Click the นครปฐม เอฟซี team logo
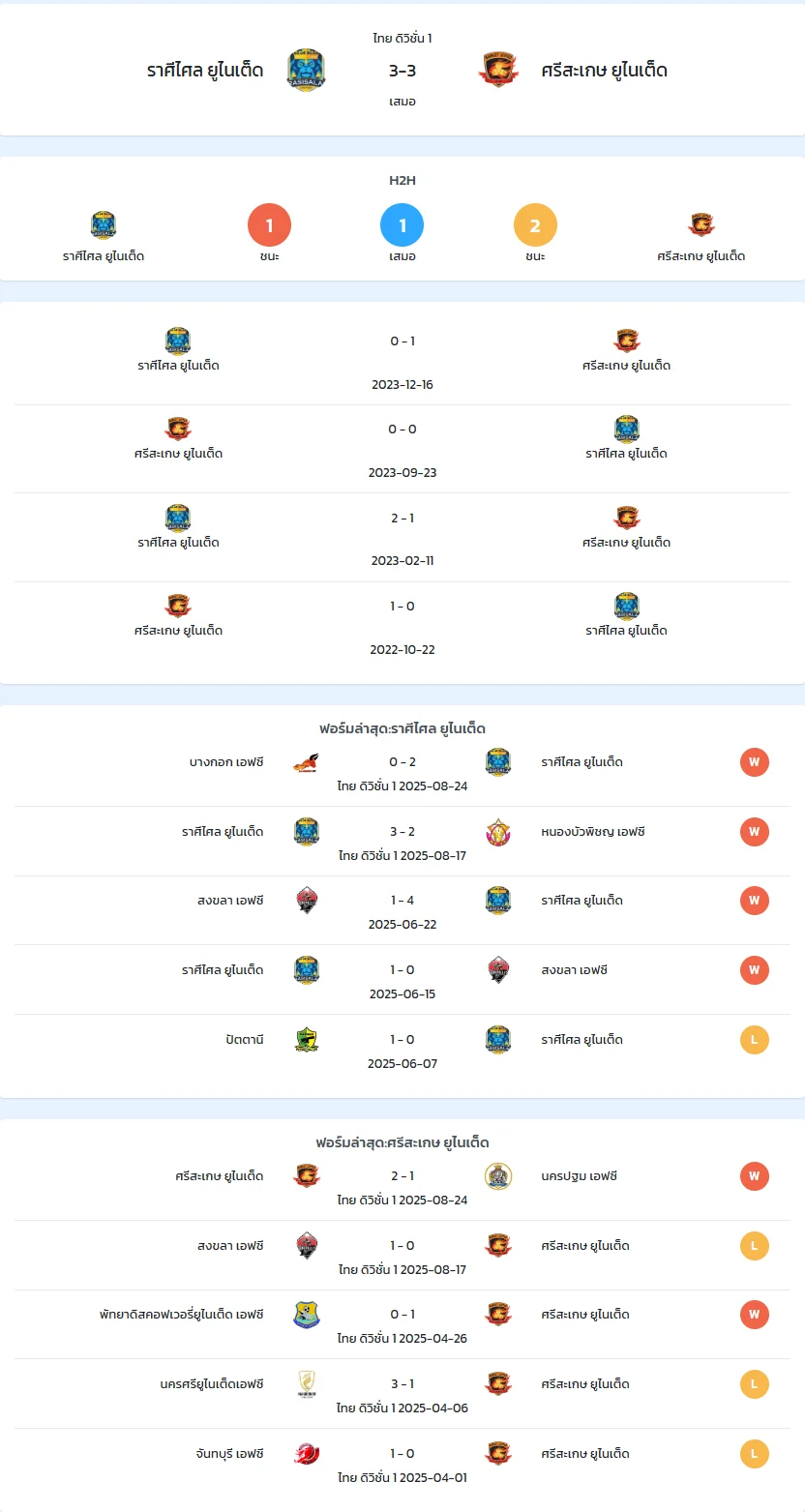The width and height of the screenshot is (805, 1512). pyautogui.click(x=498, y=1176)
